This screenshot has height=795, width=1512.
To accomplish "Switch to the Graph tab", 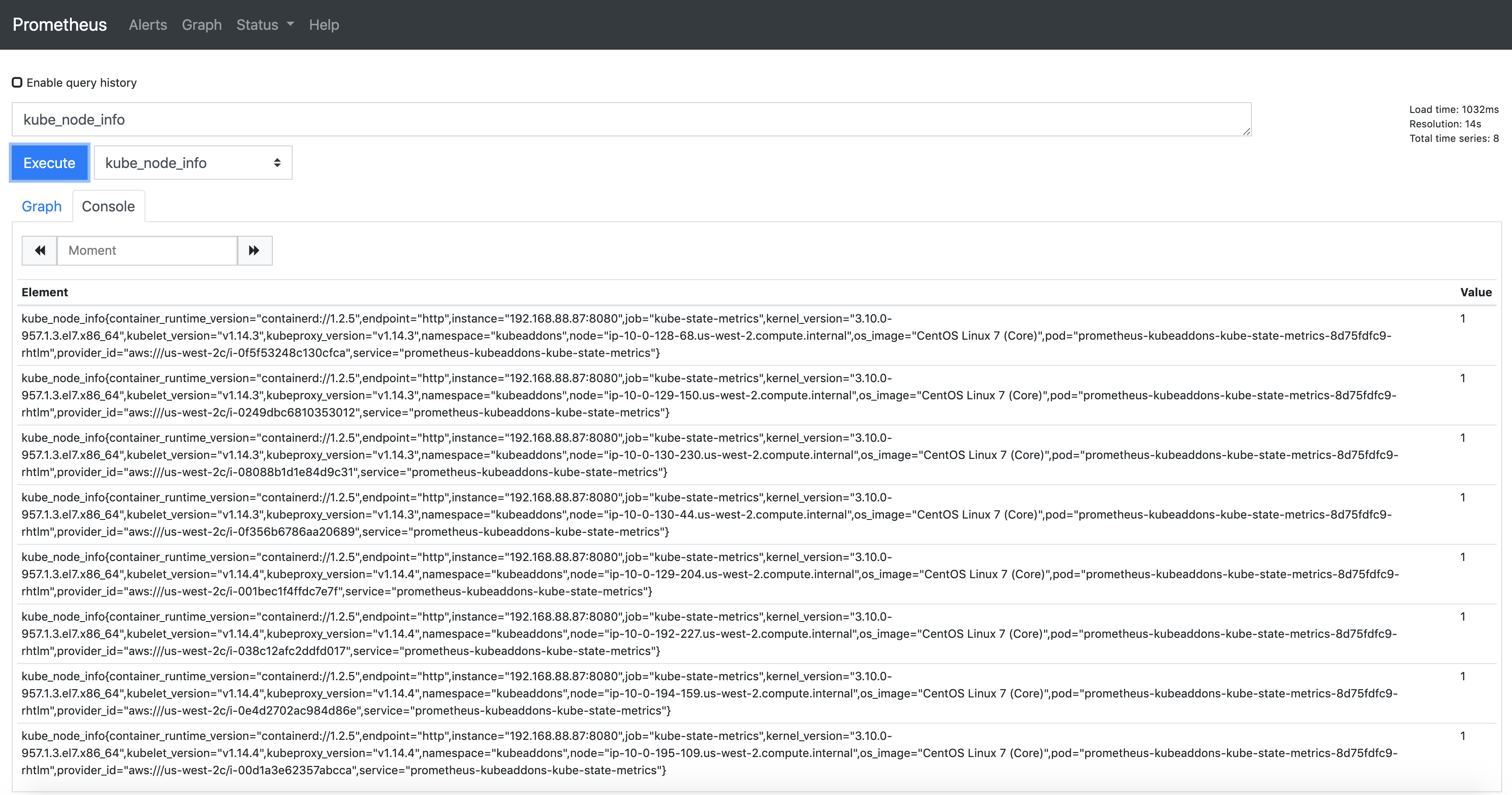I will pos(41,206).
